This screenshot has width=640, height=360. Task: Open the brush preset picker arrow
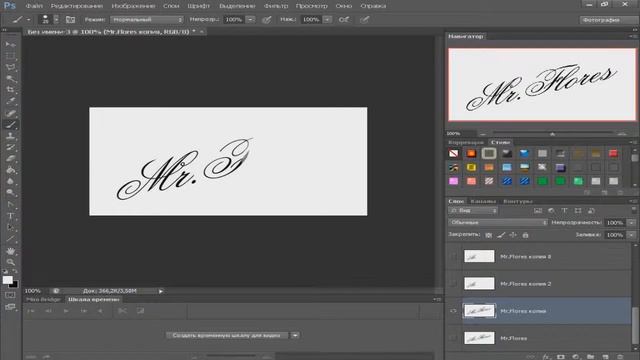(56, 19)
